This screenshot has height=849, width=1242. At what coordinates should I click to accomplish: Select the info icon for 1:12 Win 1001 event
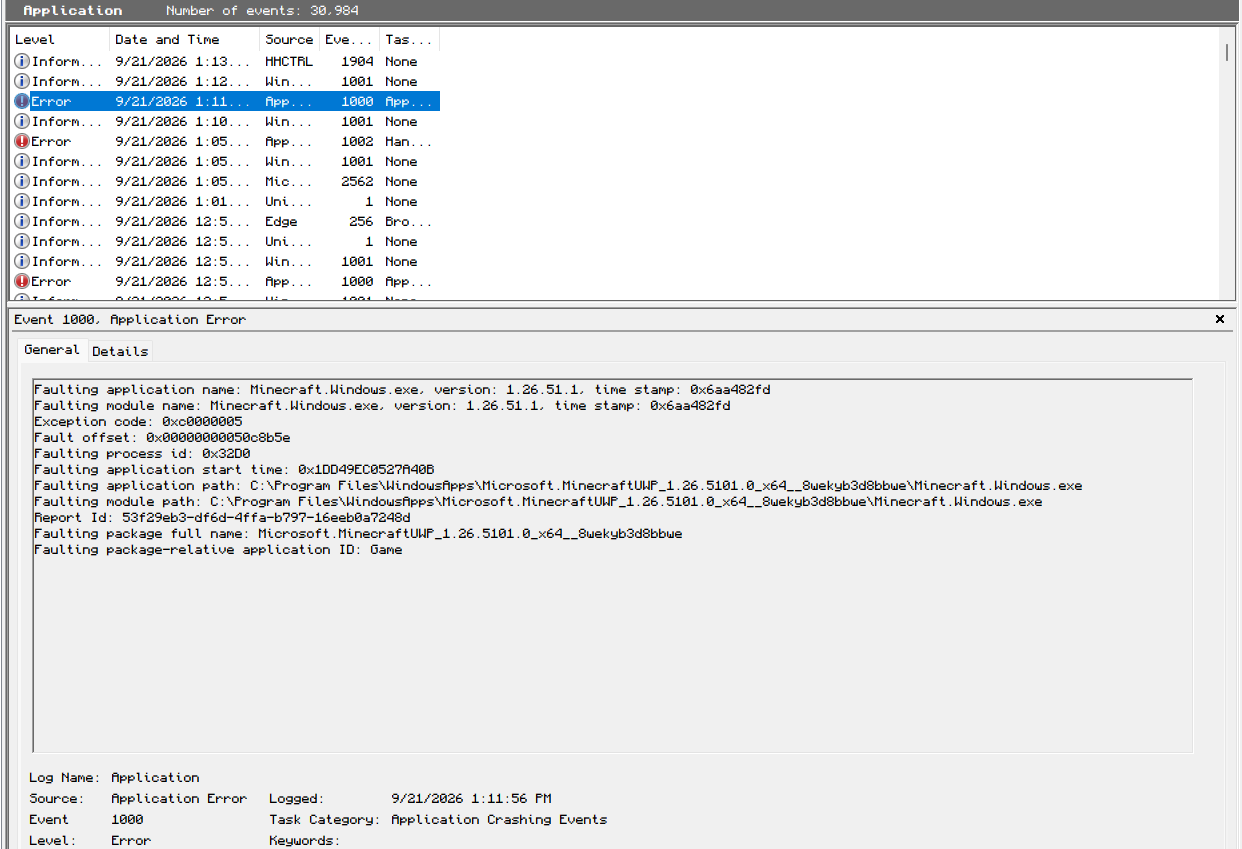pyautogui.click(x=22, y=81)
